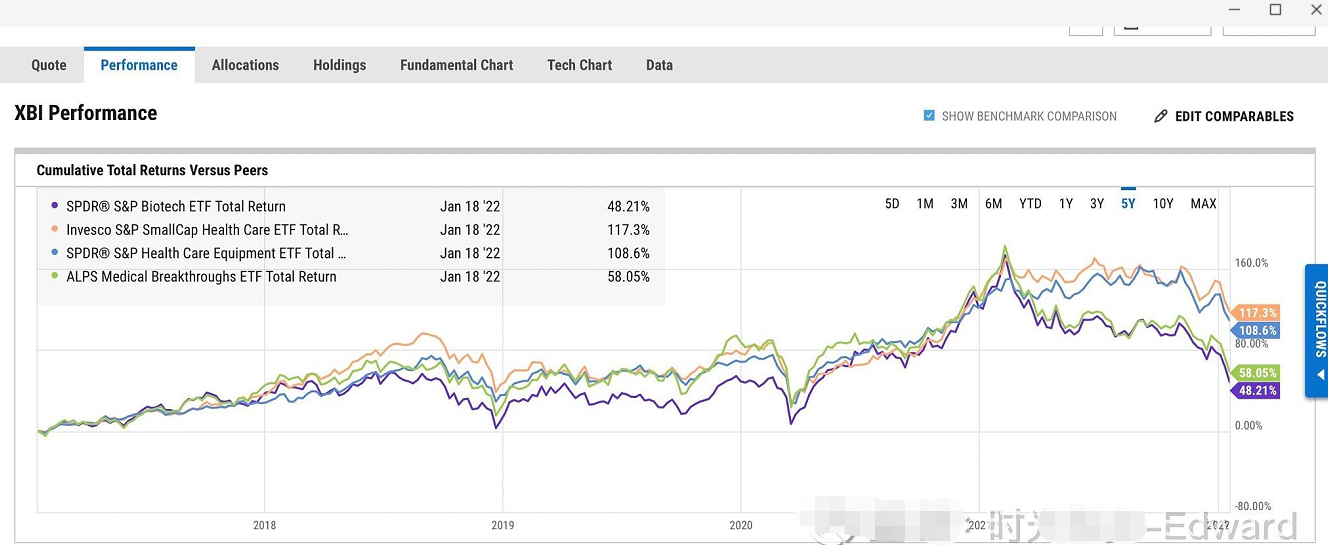Click the blue Health Care Equipment legend dot
Image resolution: width=1328 pixels, height=545 pixels.
pyautogui.click(x=54, y=253)
